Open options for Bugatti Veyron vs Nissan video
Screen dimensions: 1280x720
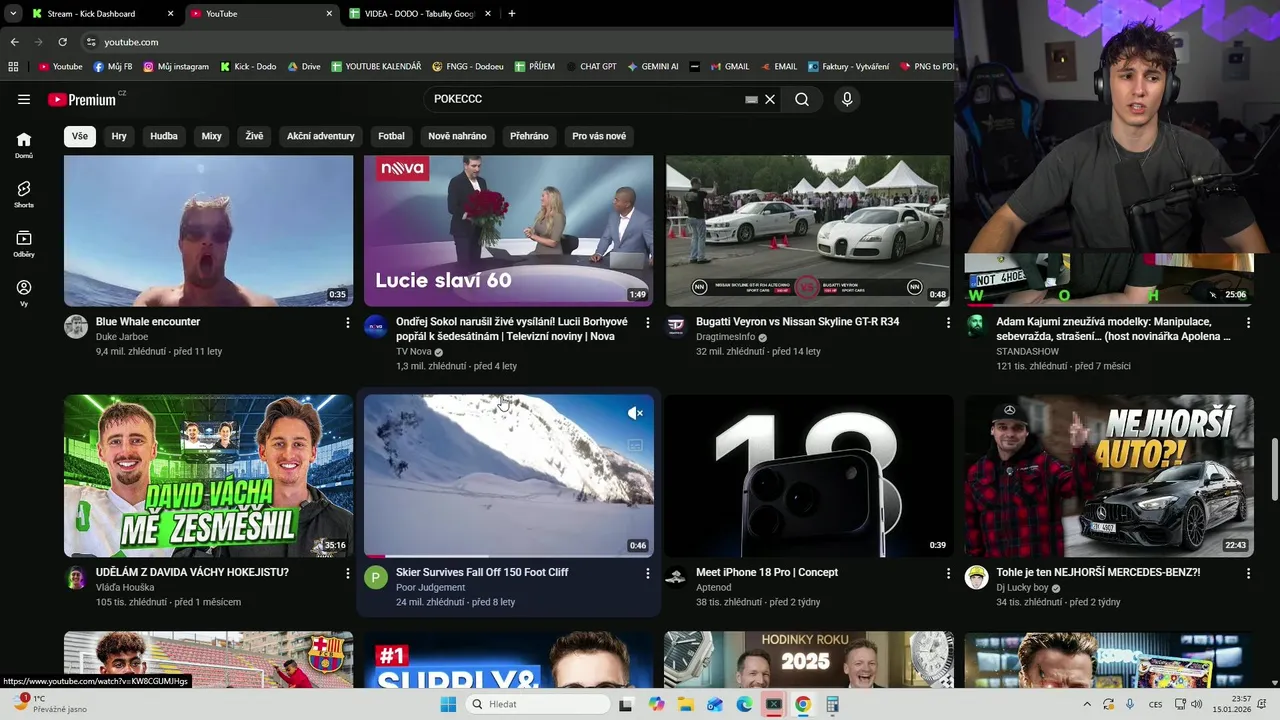(x=948, y=322)
